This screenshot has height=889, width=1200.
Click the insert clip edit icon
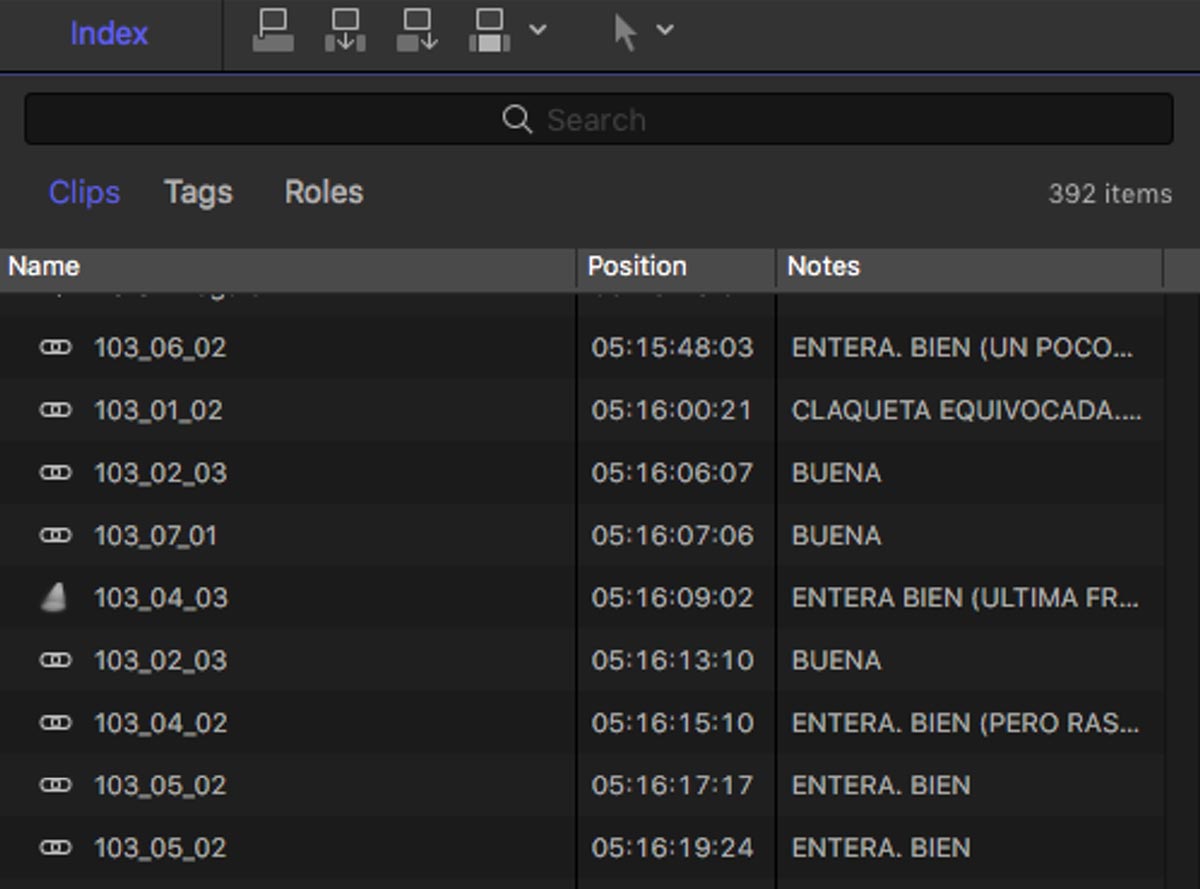tap(345, 31)
